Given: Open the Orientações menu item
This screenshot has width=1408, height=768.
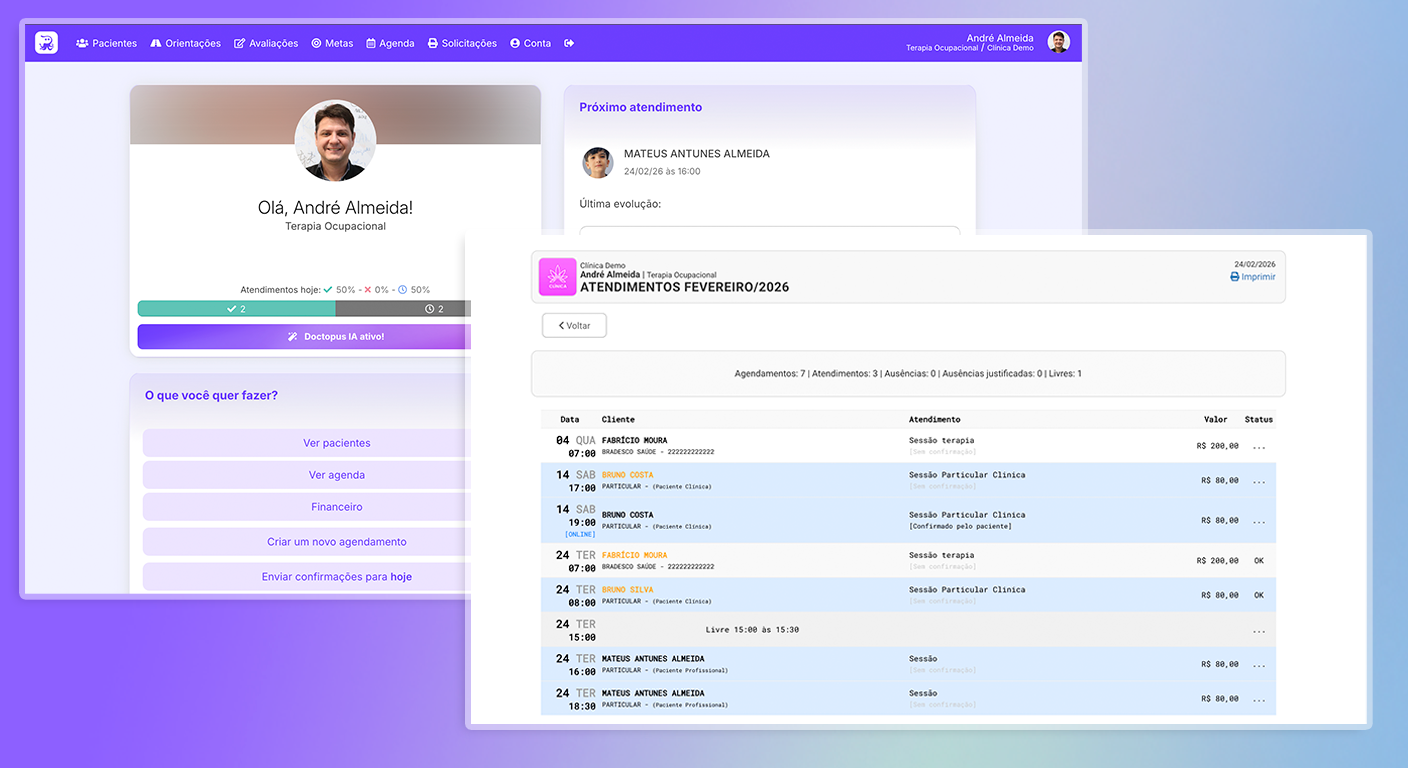Looking at the screenshot, I should point(185,43).
